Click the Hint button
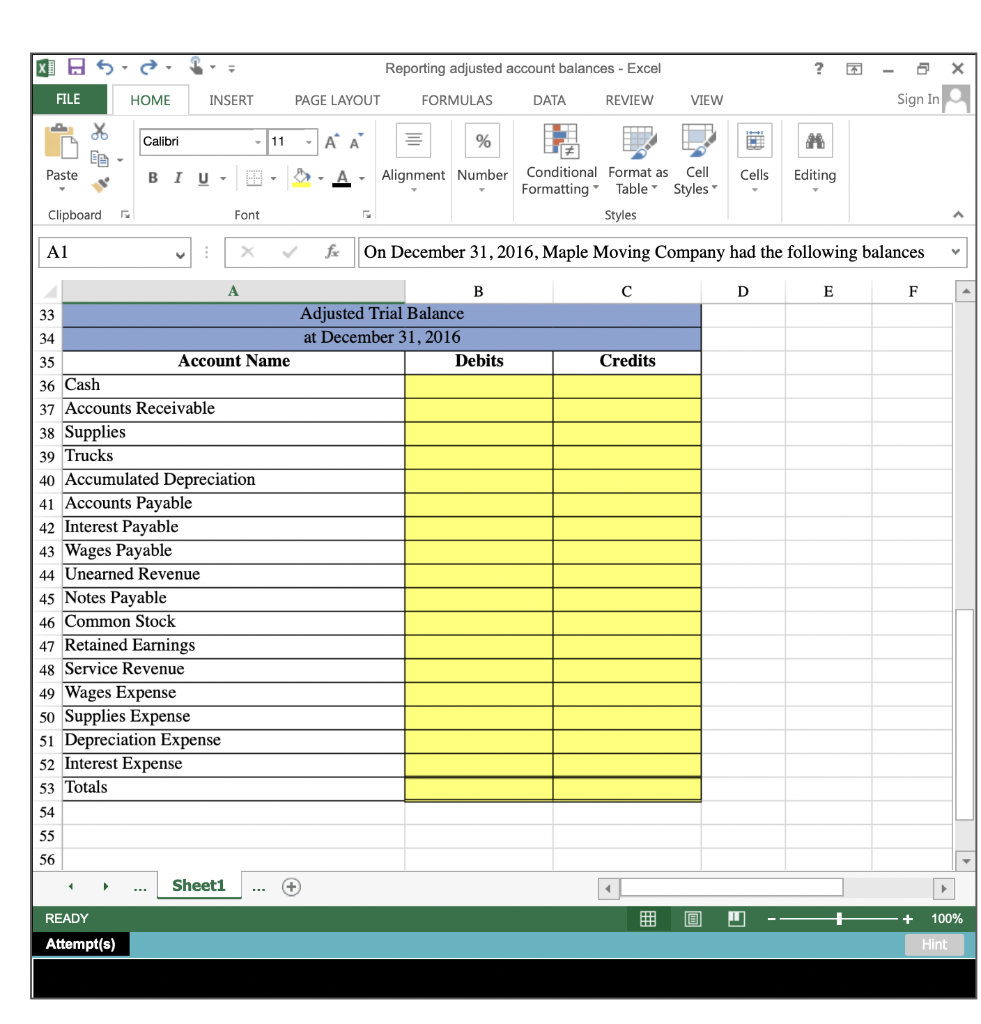Image resolution: width=981 pixels, height=1024 pixels. tap(933, 944)
